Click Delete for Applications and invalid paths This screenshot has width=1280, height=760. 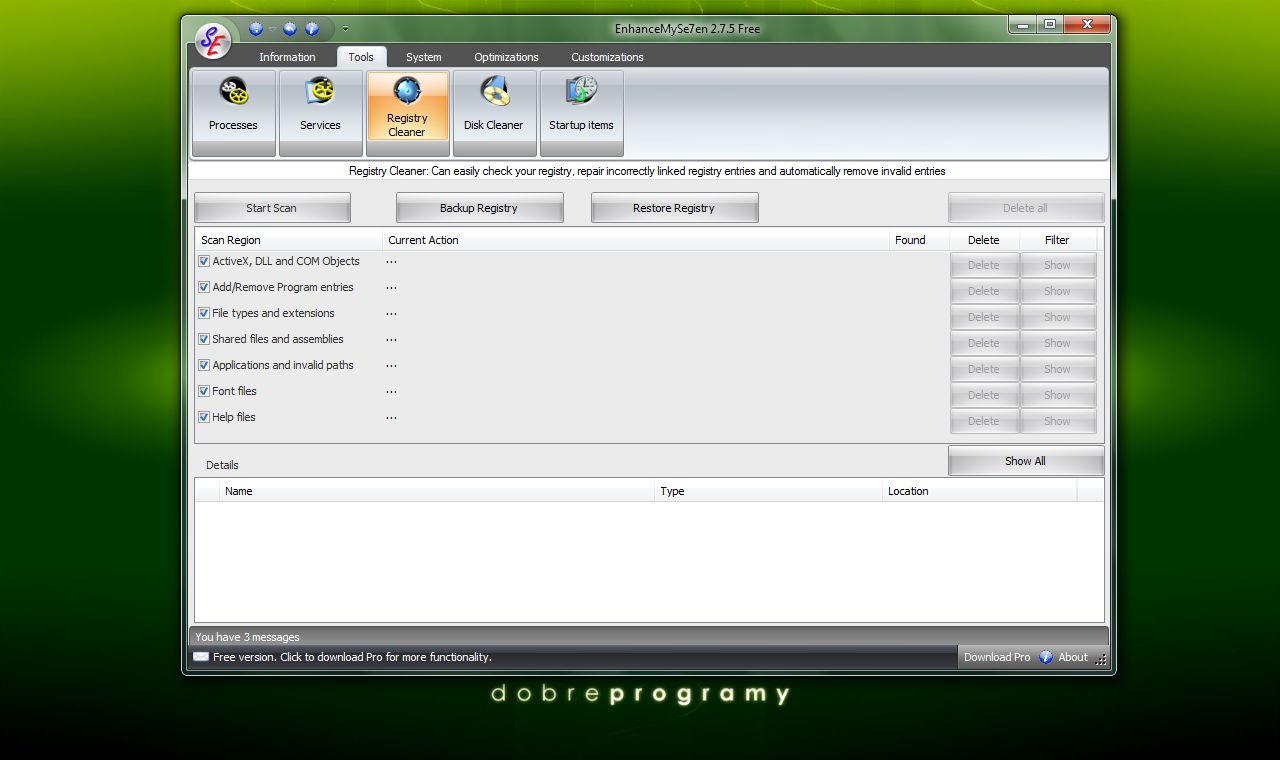click(x=984, y=369)
